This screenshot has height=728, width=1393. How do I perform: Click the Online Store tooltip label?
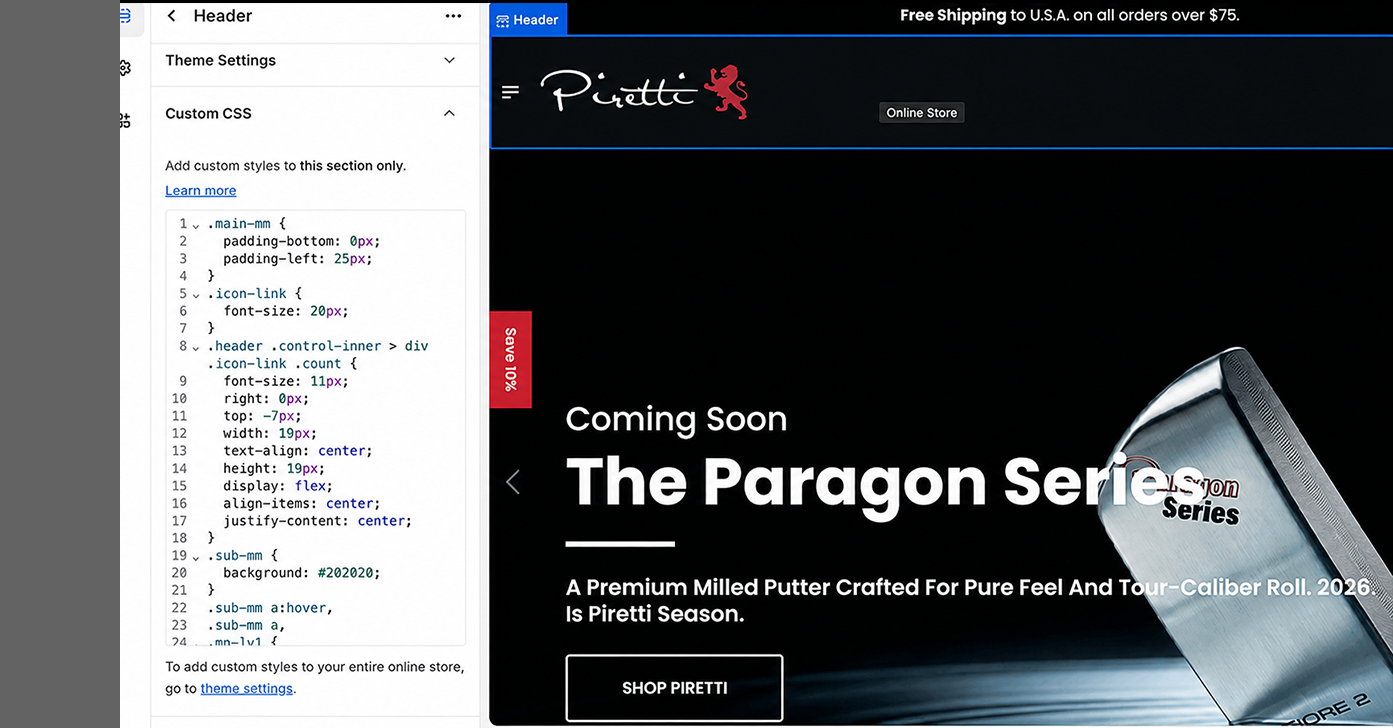921,113
